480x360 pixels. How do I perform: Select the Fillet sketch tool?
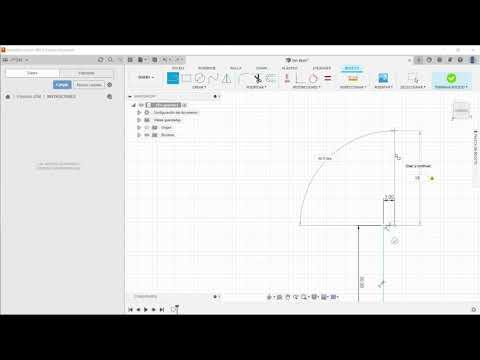244,78
